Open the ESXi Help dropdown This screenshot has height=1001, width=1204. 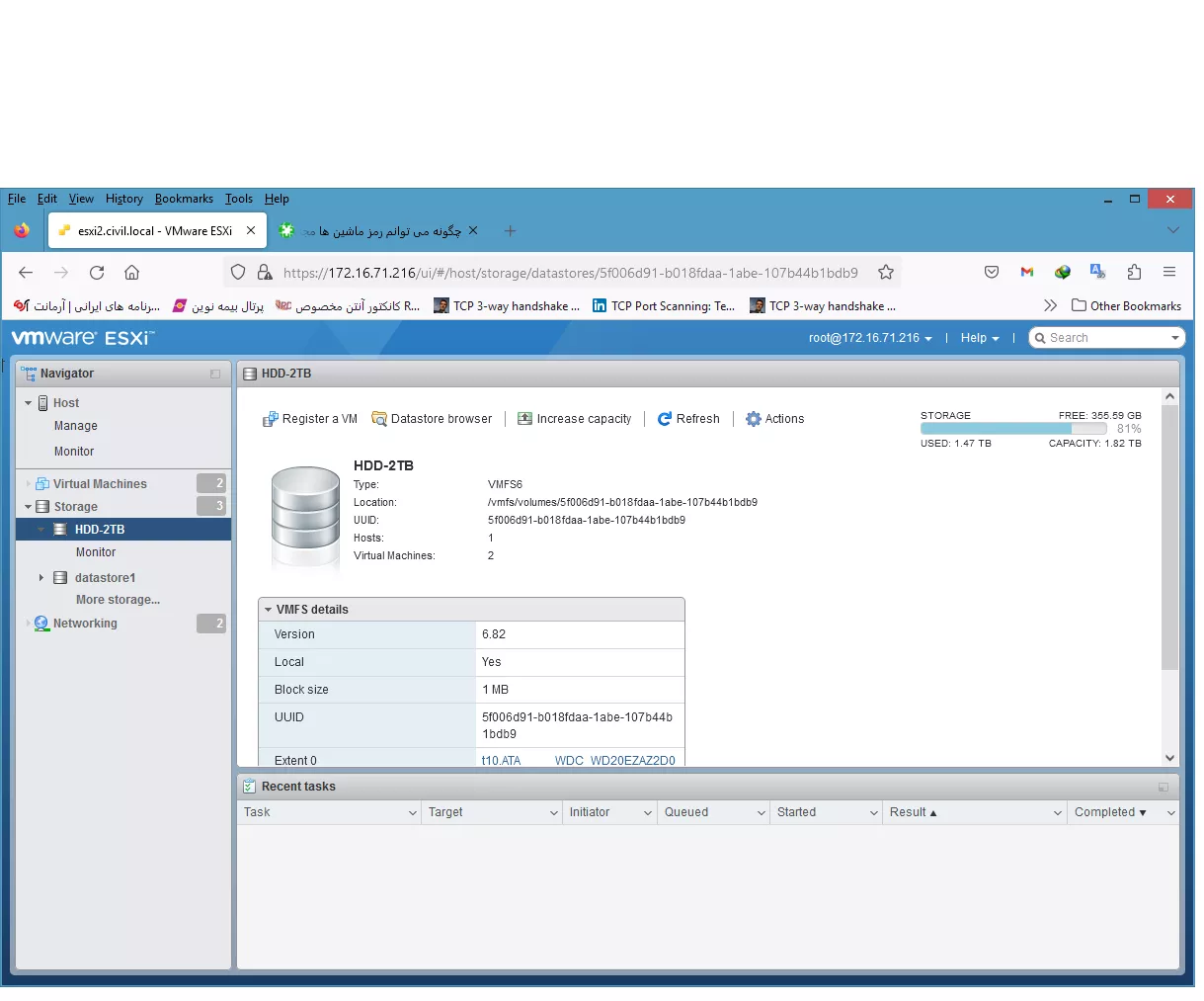click(980, 338)
